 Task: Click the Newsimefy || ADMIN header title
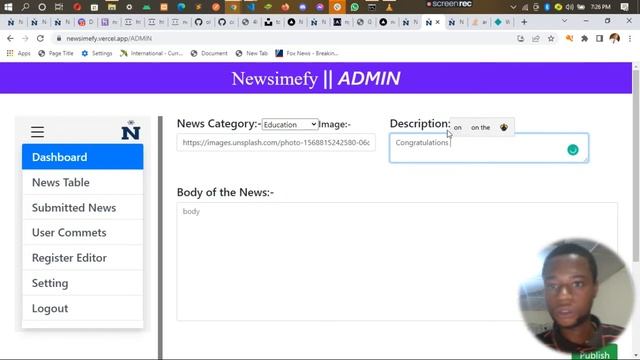tap(316, 78)
